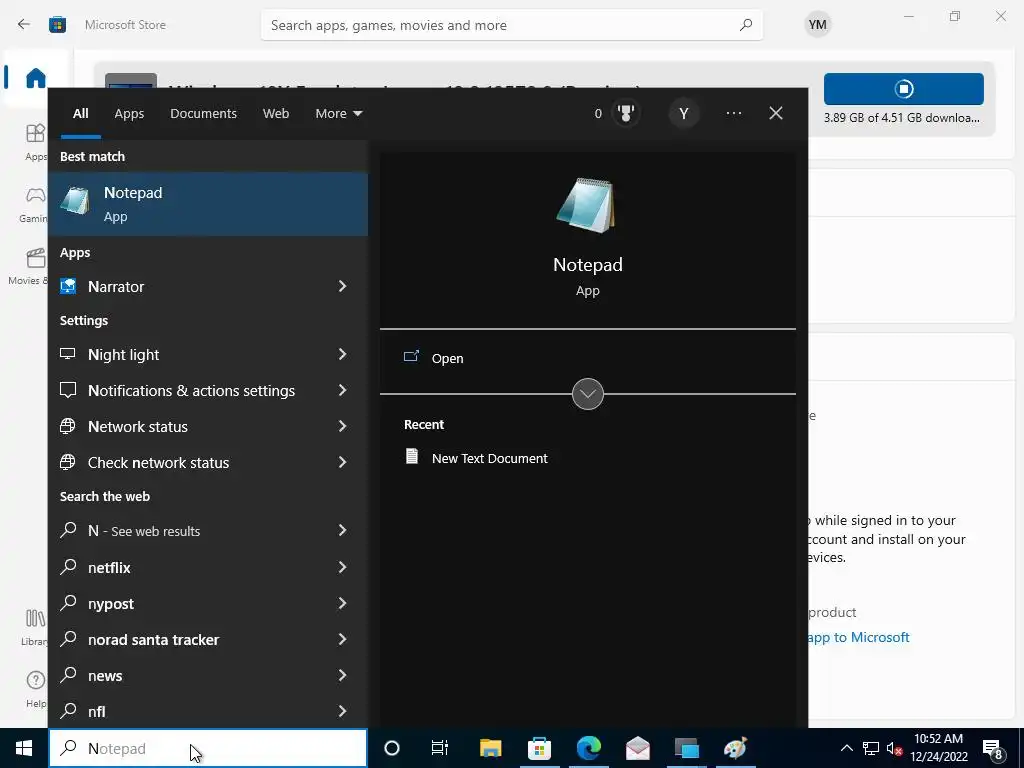1024x768 pixels.
Task: Switch to the Documents search tab
Action: (x=203, y=114)
